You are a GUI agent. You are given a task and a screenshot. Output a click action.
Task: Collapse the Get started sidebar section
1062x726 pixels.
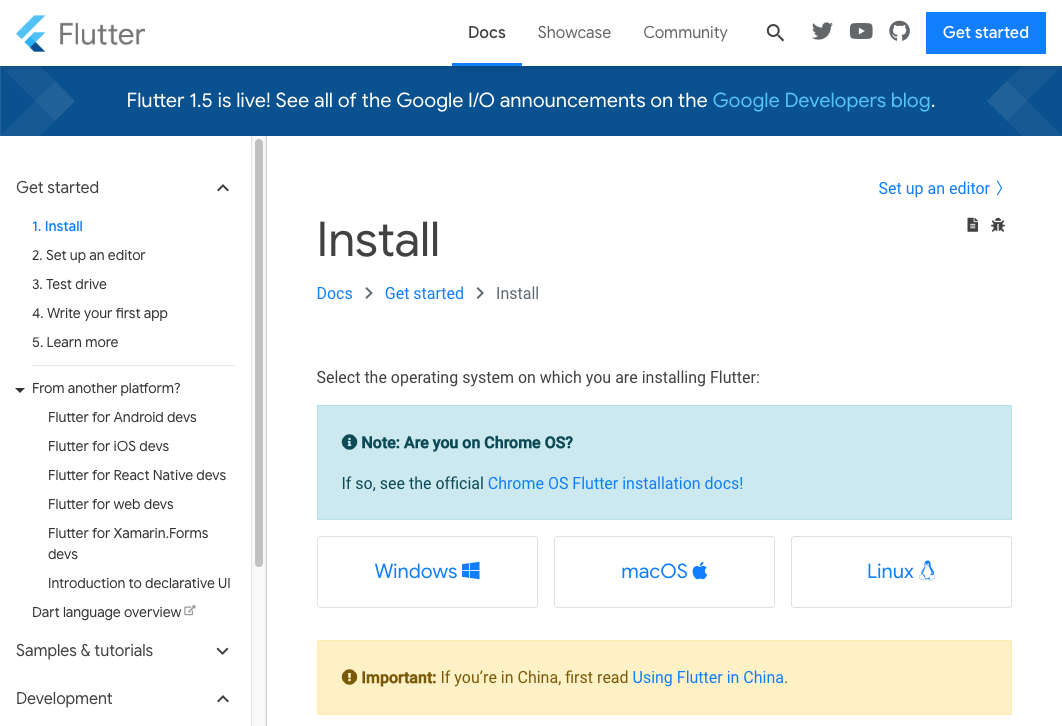pyautogui.click(x=223, y=188)
